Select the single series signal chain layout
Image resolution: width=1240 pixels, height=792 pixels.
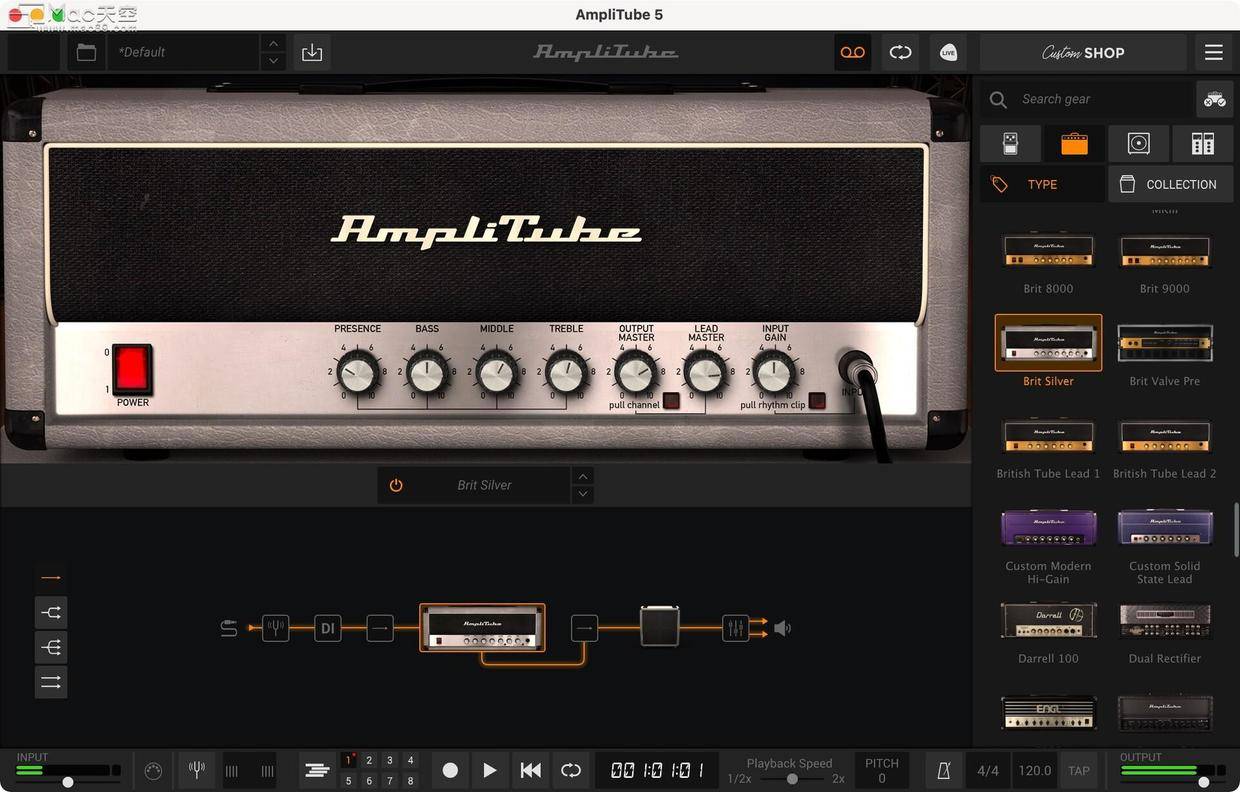[x=51, y=577]
